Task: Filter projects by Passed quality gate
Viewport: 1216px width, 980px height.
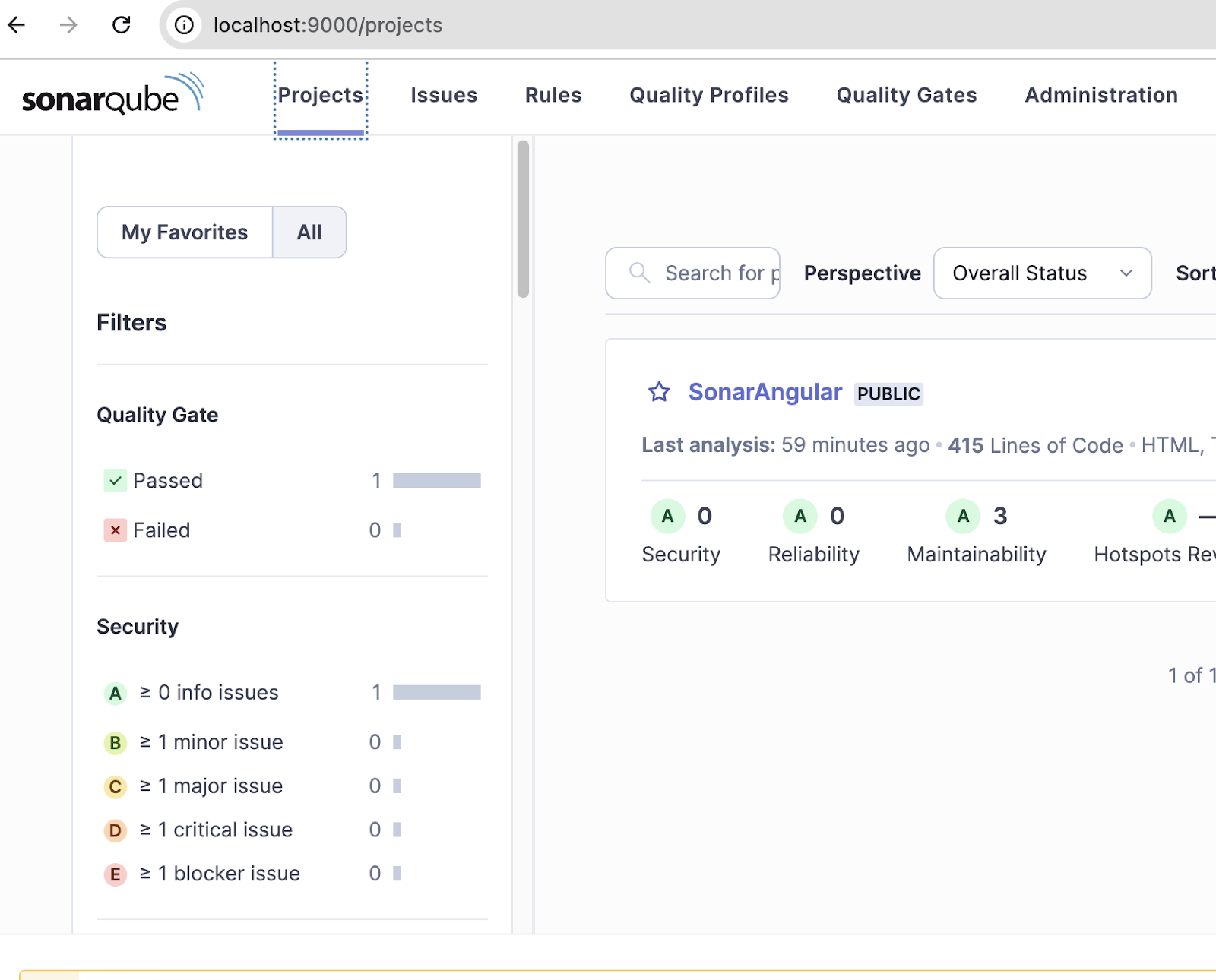Action: point(292,481)
